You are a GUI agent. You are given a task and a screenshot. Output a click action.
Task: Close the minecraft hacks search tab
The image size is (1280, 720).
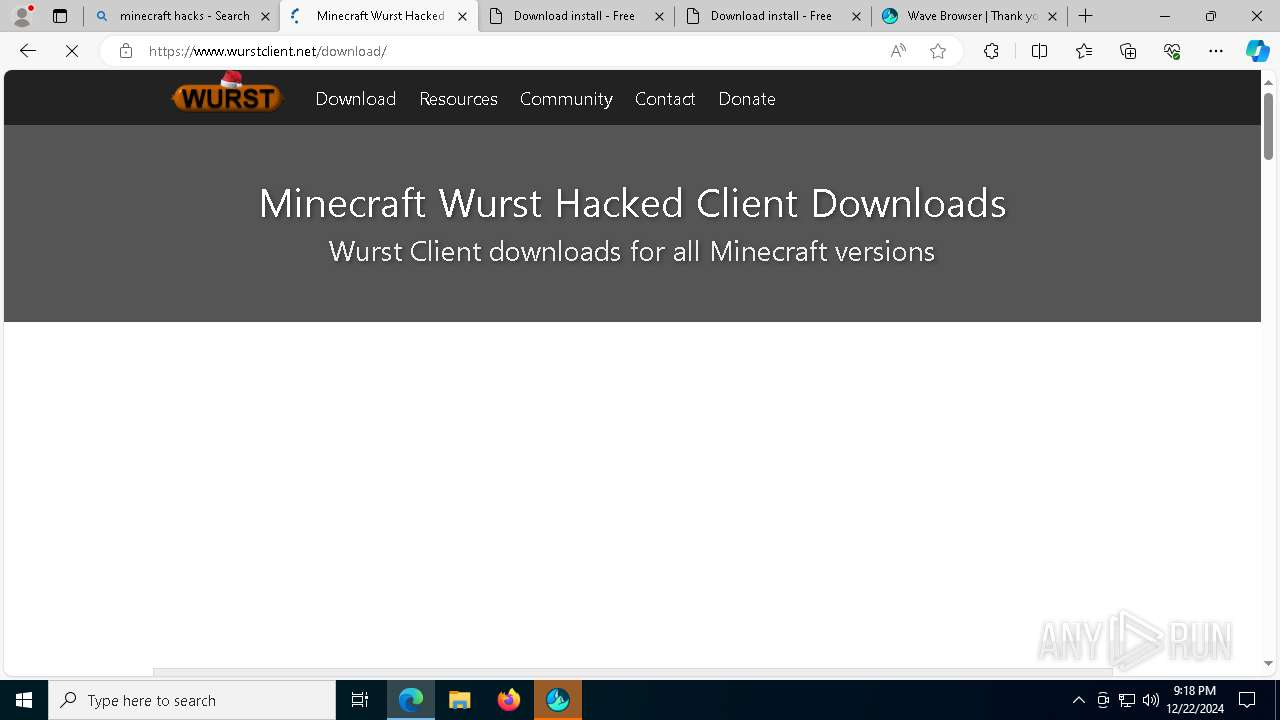tap(266, 16)
